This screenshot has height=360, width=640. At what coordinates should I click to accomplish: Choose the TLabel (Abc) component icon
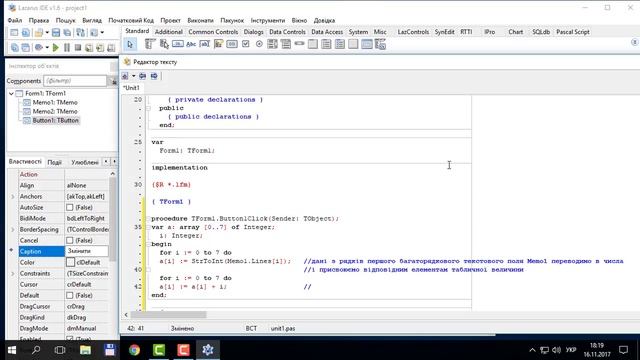[x=191, y=44]
